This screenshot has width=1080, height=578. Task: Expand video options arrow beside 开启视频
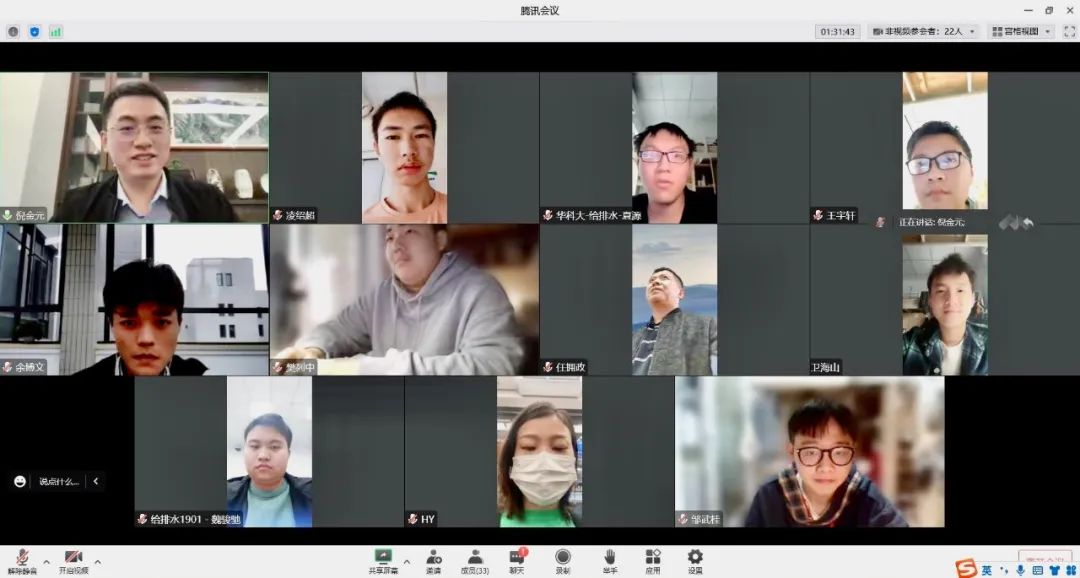click(97, 561)
